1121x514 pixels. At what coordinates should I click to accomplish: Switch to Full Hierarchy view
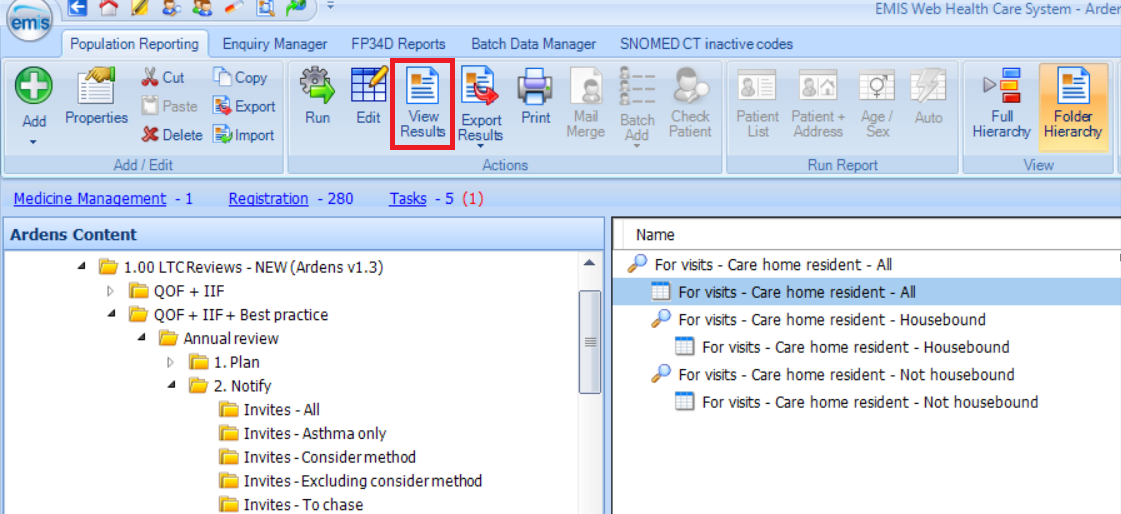(x=1002, y=104)
